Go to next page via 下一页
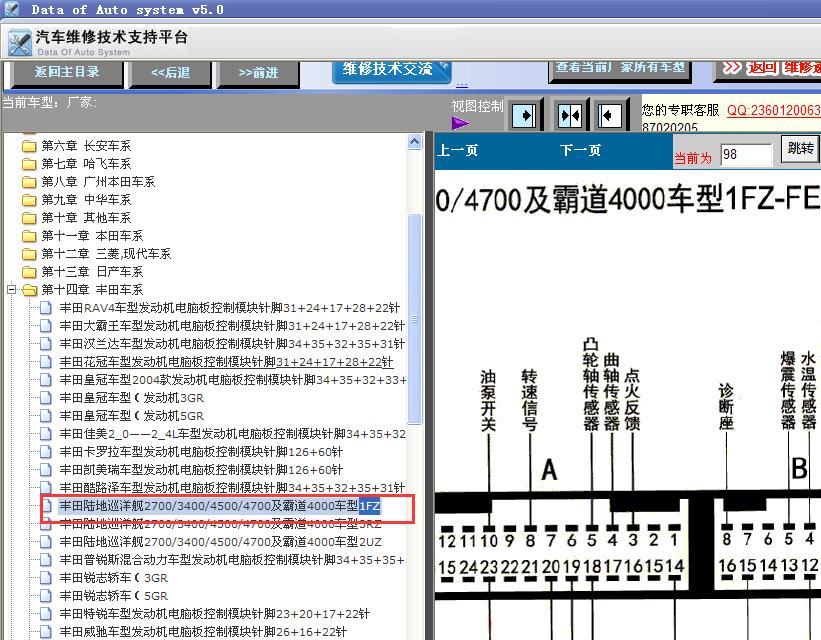Image resolution: width=821 pixels, height=640 pixels. tap(580, 151)
